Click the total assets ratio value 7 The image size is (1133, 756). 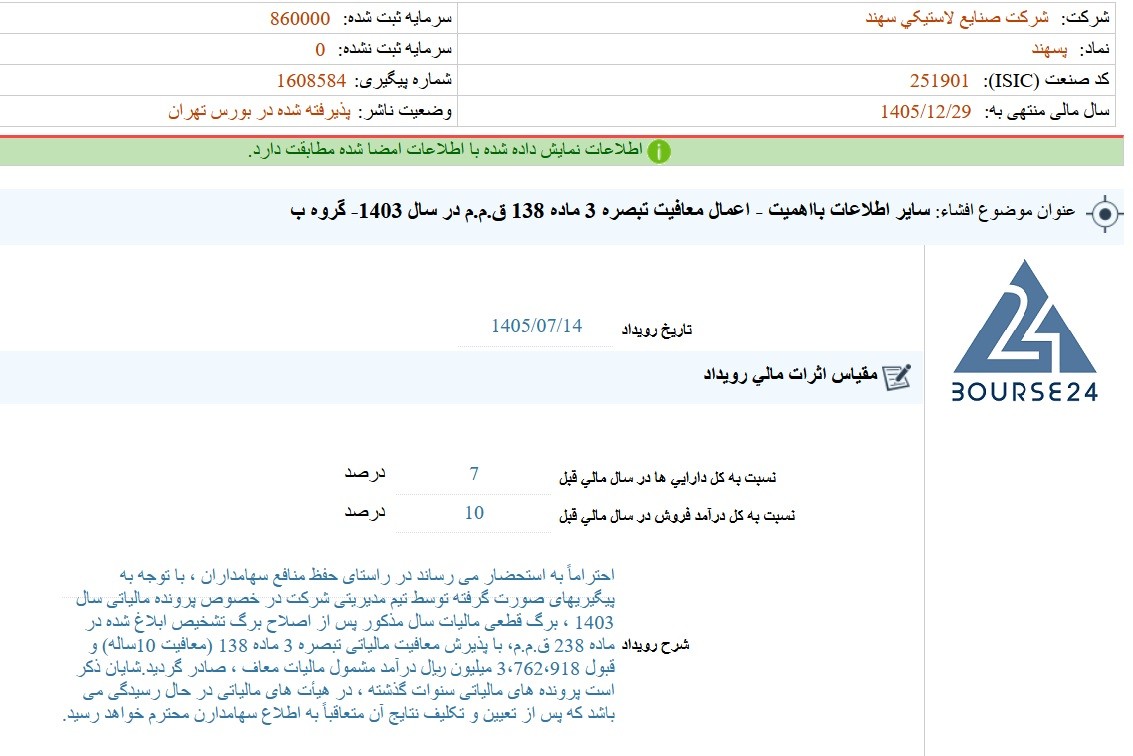click(x=473, y=473)
